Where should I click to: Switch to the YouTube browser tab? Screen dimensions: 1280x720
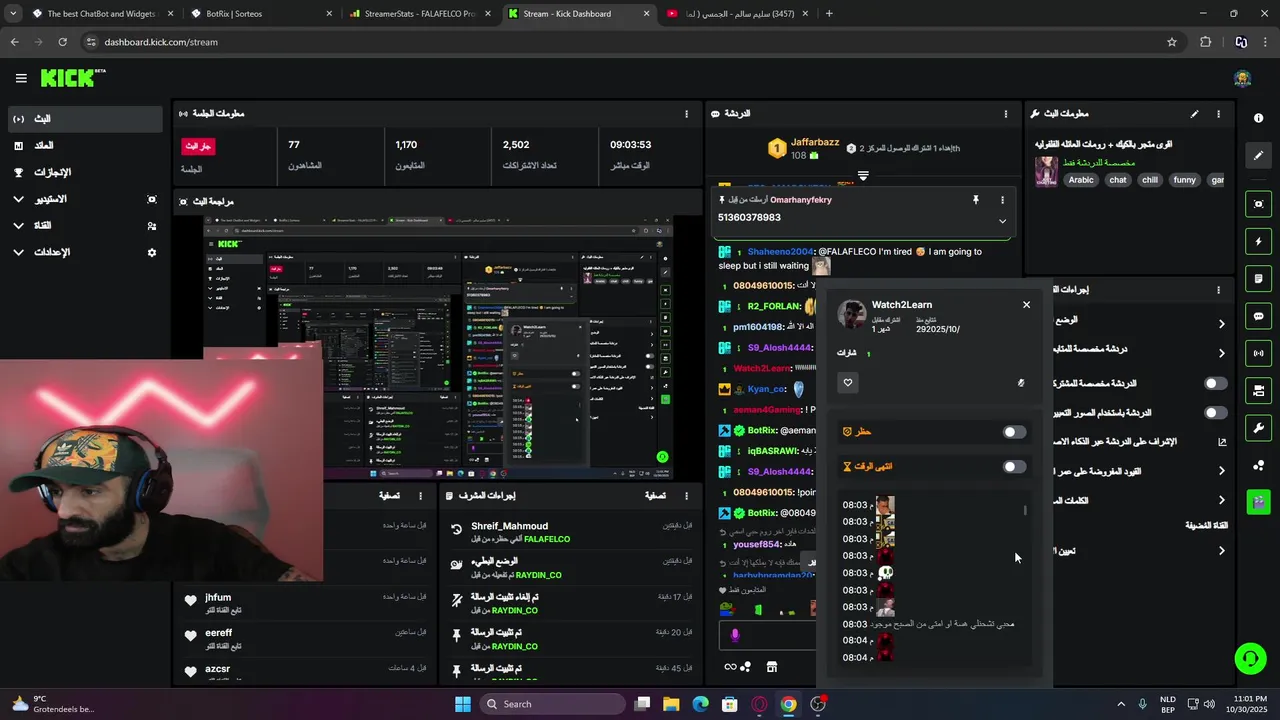737,14
